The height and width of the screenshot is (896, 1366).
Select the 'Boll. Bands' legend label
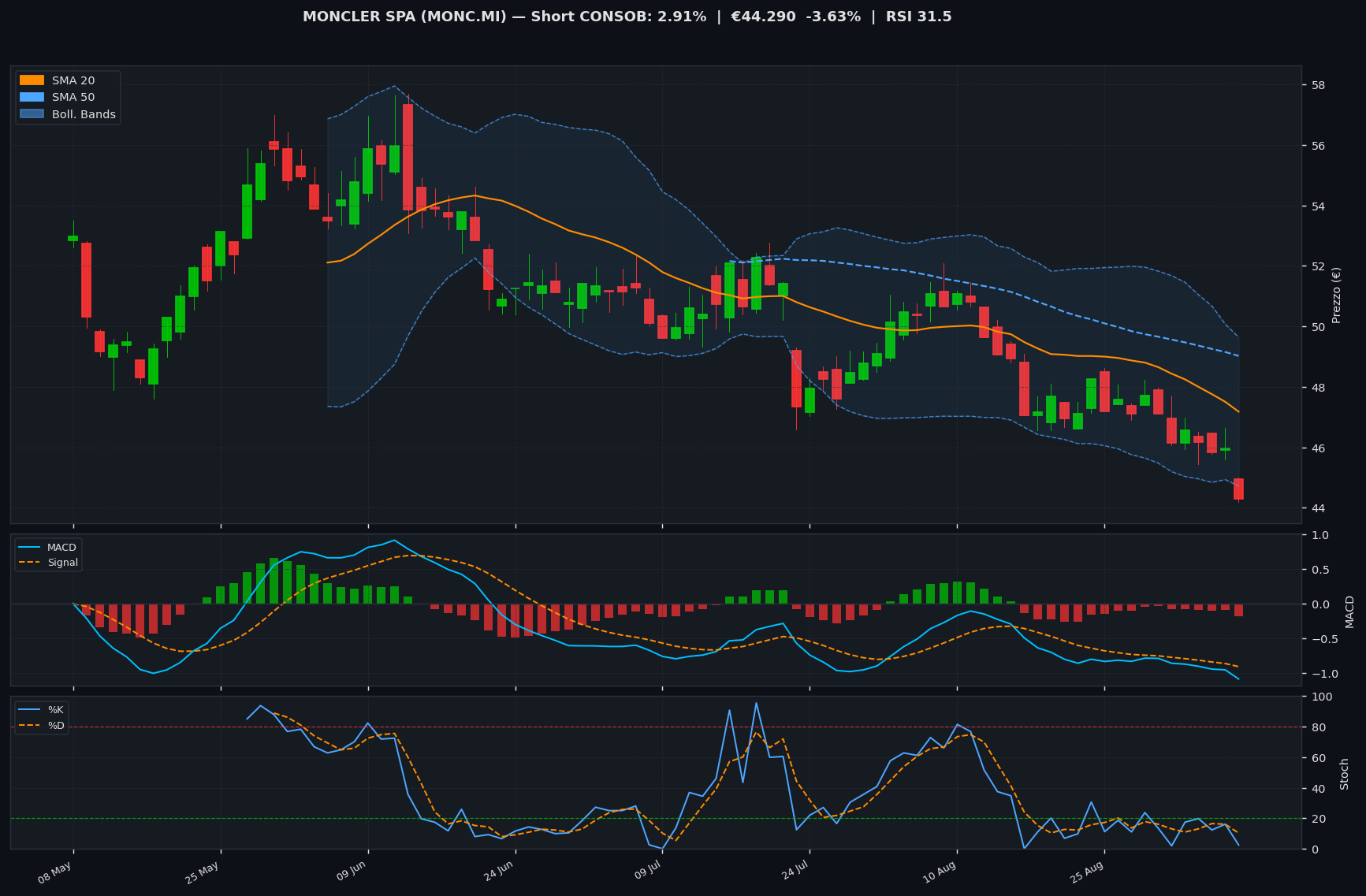point(84,114)
